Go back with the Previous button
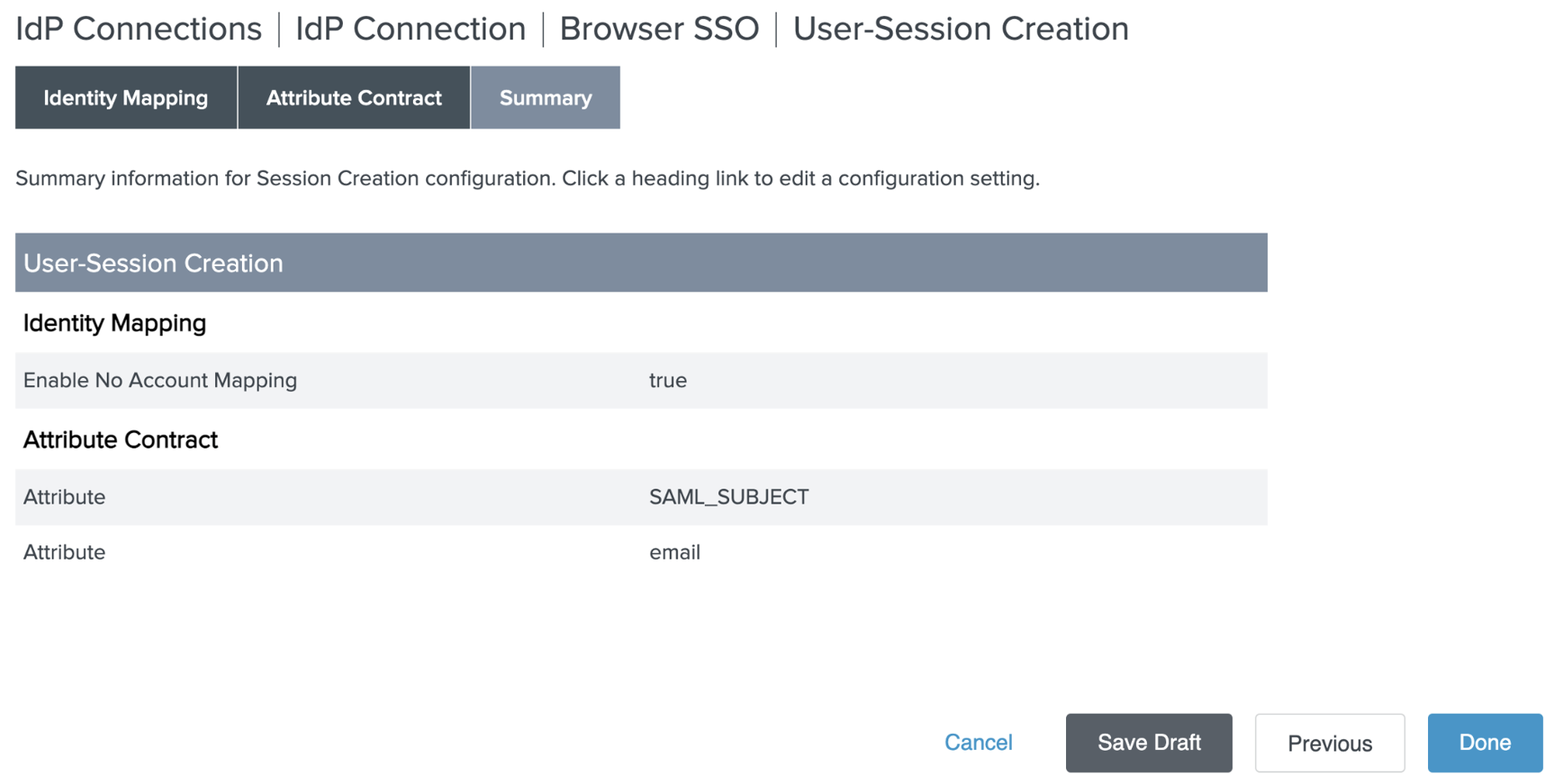Image resolution: width=1559 pixels, height=784 pixels. (1329, 742)
